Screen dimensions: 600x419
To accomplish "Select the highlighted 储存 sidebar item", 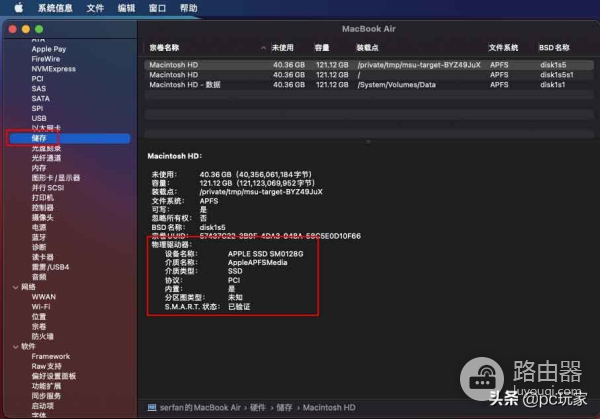I will pos(70,138).
